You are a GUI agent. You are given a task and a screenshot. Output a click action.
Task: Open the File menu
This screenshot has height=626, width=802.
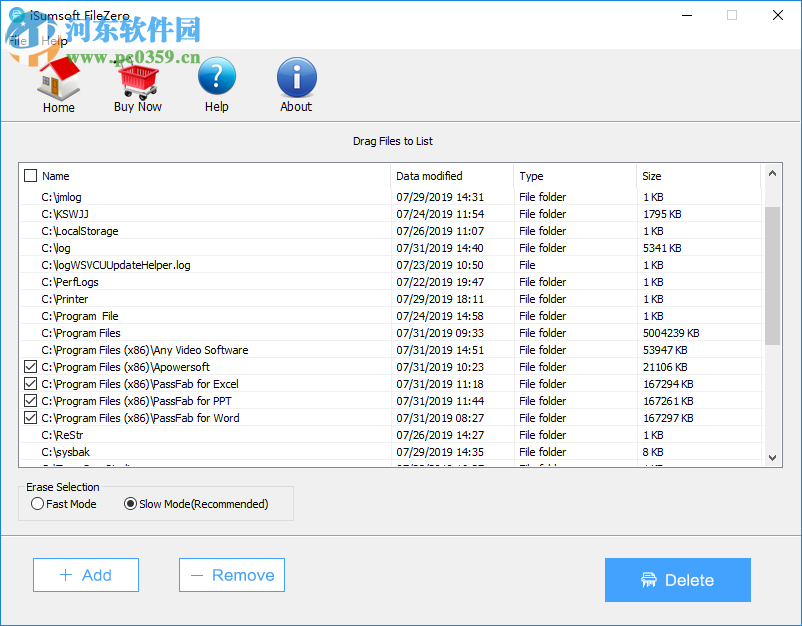point(16,41)
